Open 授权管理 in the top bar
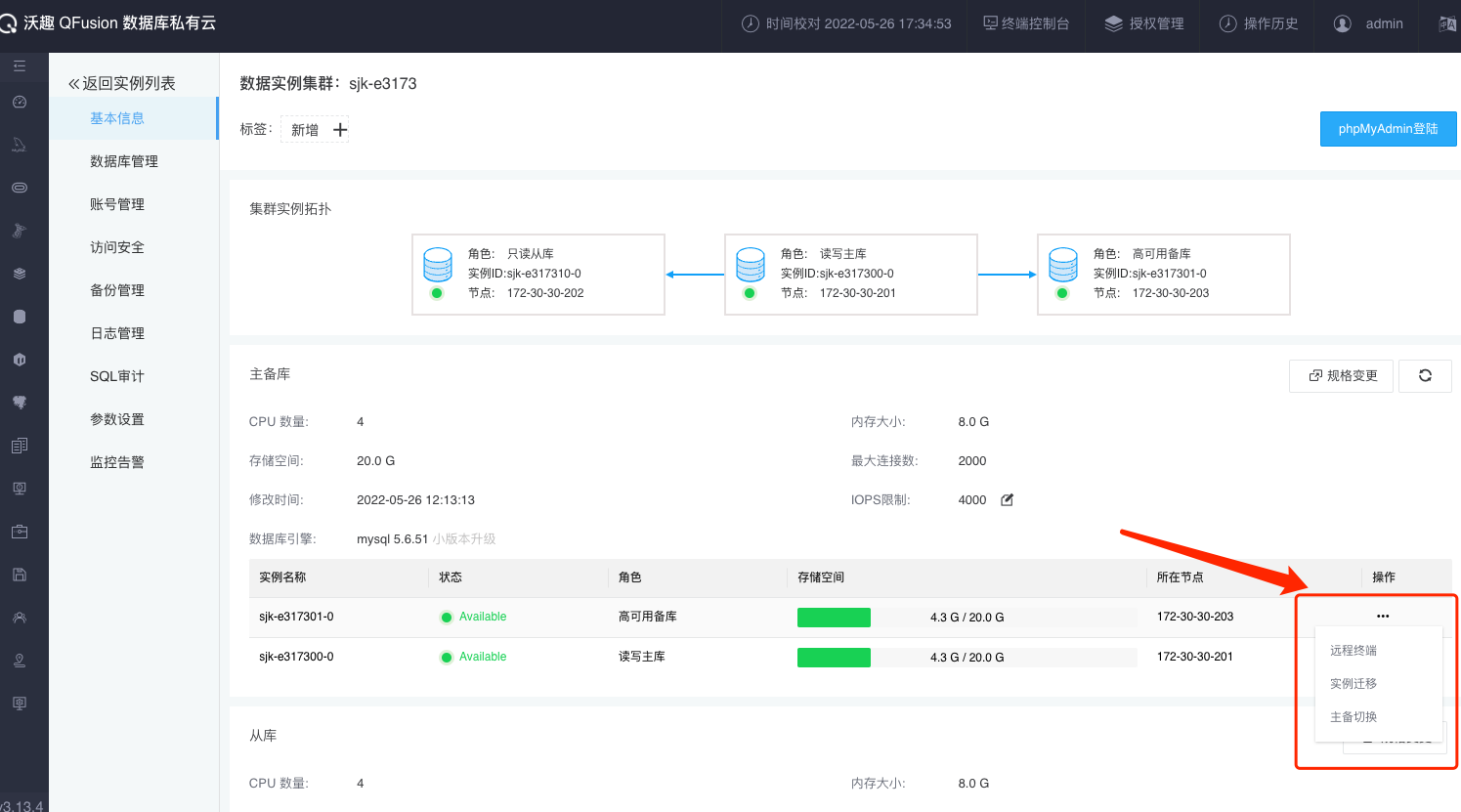The width and height of the screenshot is (1461, 812). 1144,23
